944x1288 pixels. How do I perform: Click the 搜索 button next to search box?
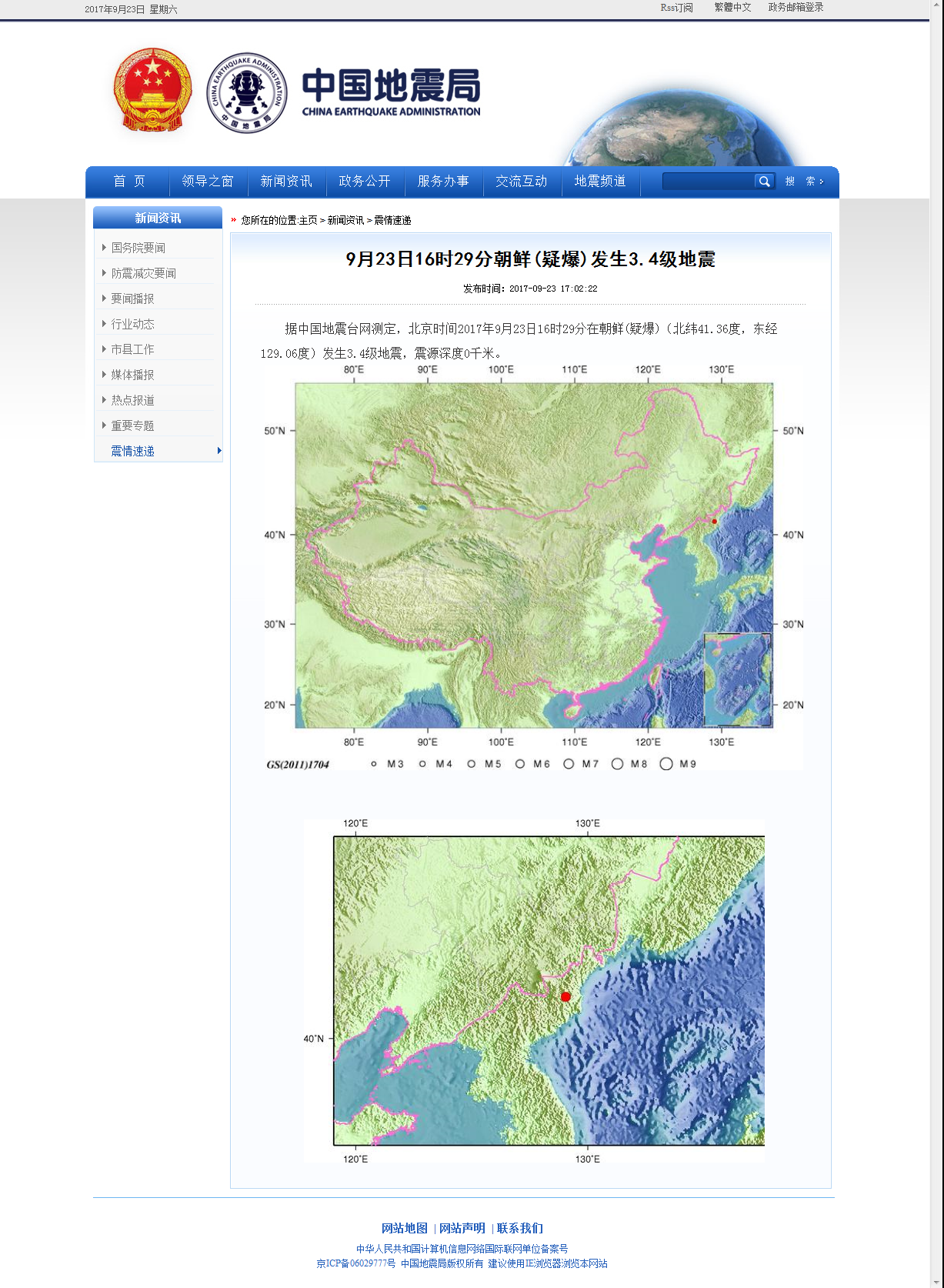coord(804,182)
